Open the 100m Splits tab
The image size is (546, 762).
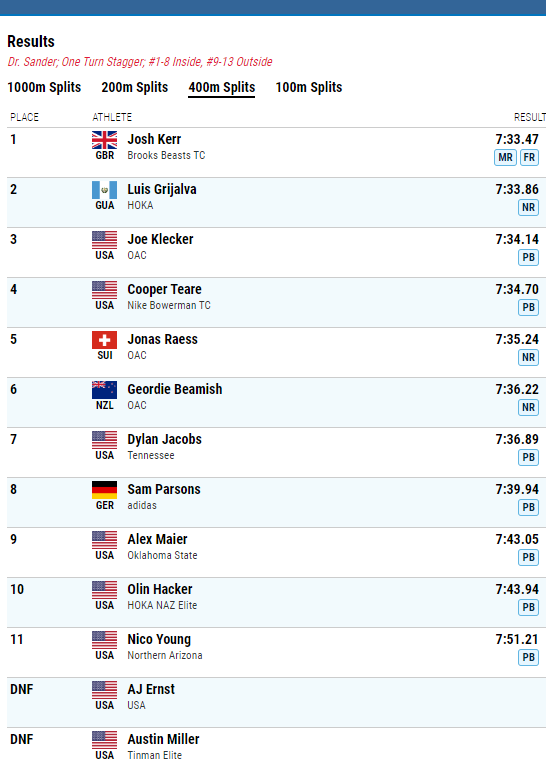309,87
